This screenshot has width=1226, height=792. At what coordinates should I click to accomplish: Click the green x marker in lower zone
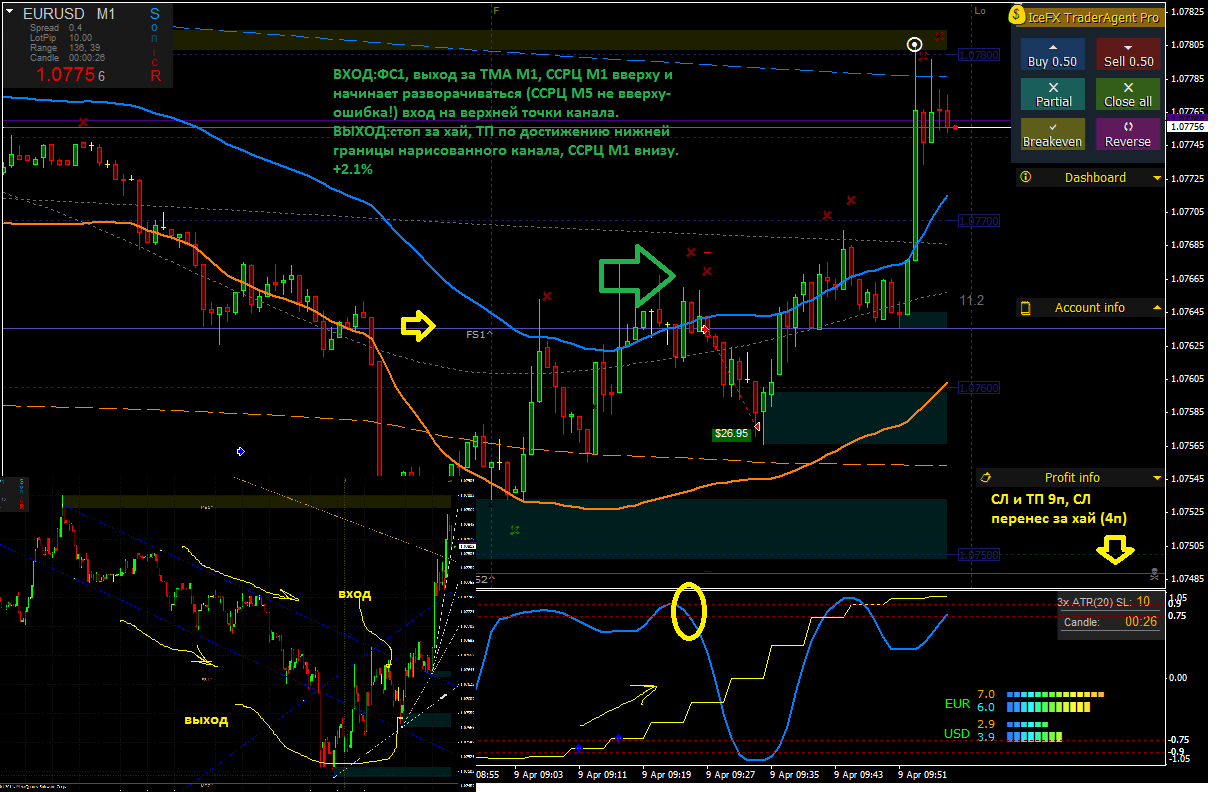tap(514, 529)
